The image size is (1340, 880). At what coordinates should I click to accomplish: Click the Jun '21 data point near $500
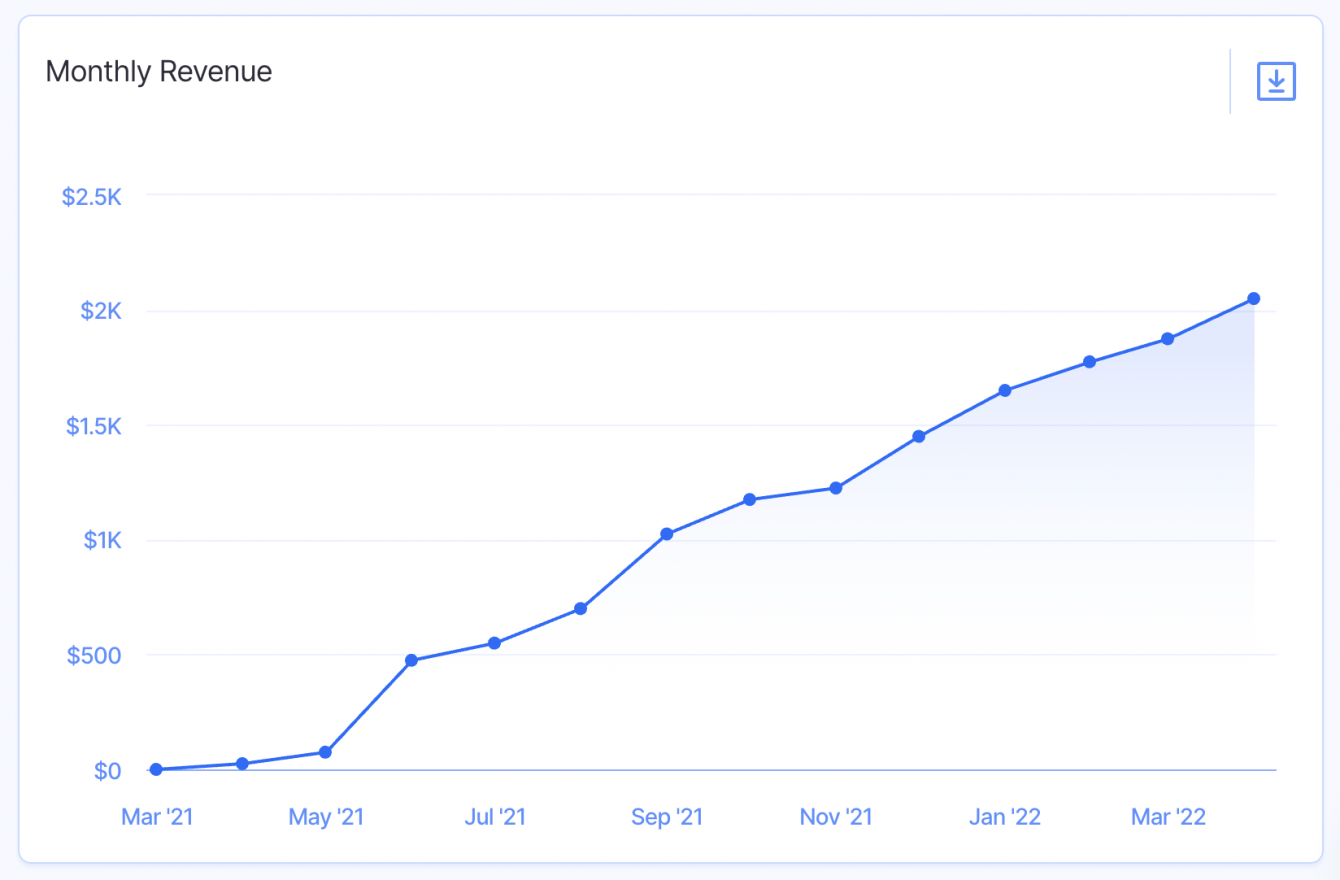click(411, 660)
